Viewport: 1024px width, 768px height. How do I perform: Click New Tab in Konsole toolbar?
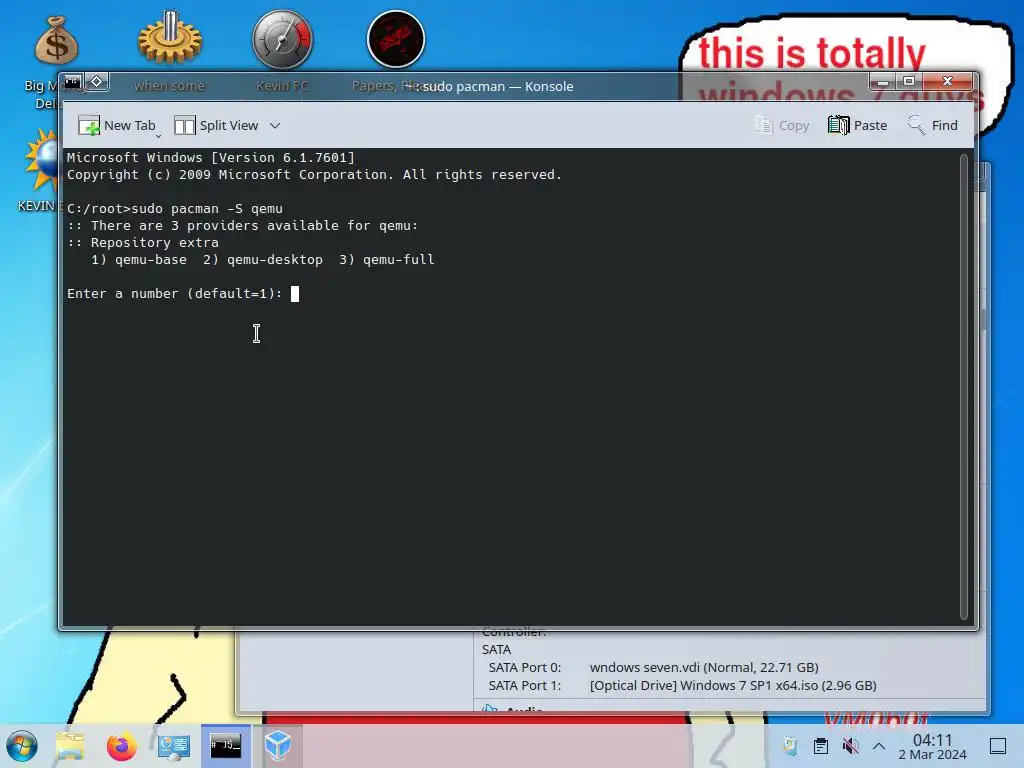coord(117,125)
